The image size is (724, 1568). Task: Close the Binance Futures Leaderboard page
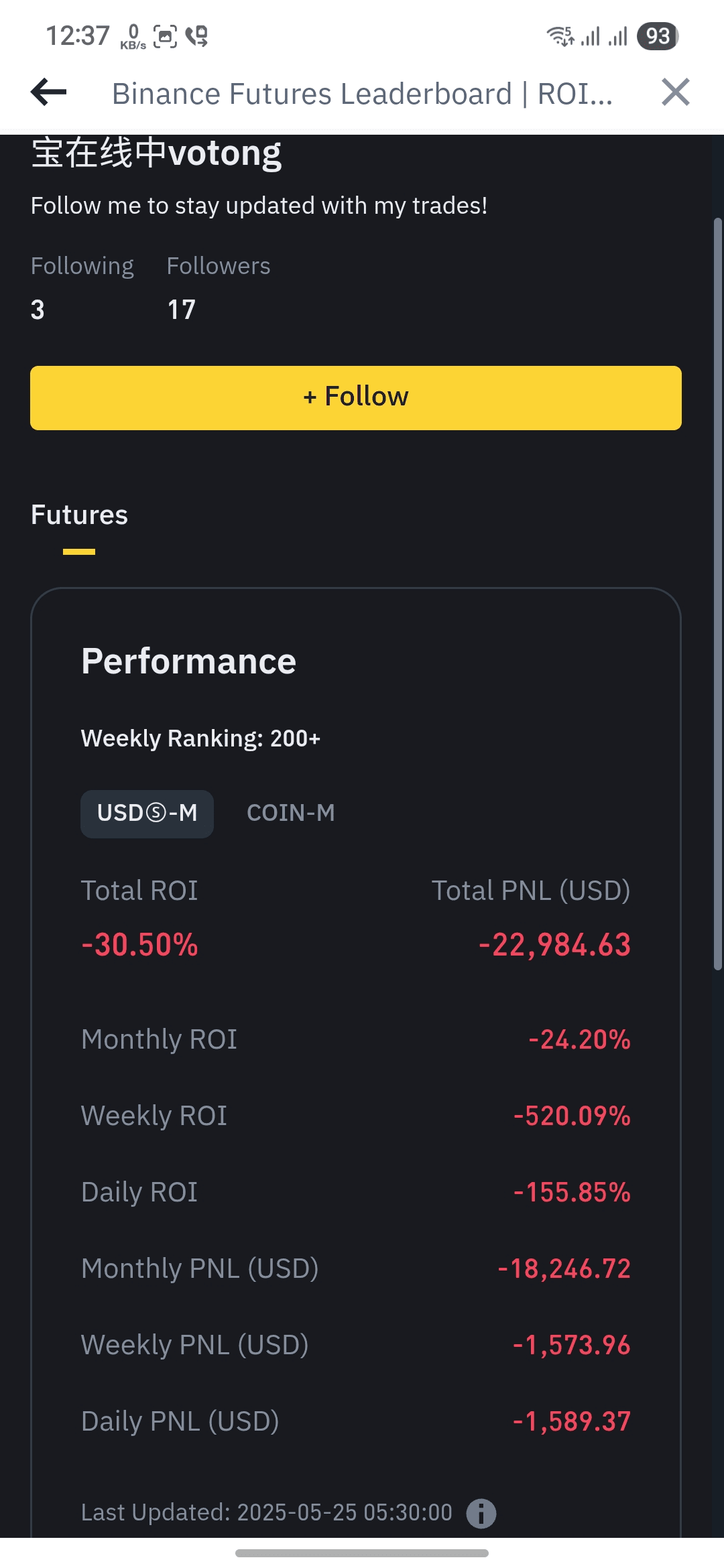point(675,92)
